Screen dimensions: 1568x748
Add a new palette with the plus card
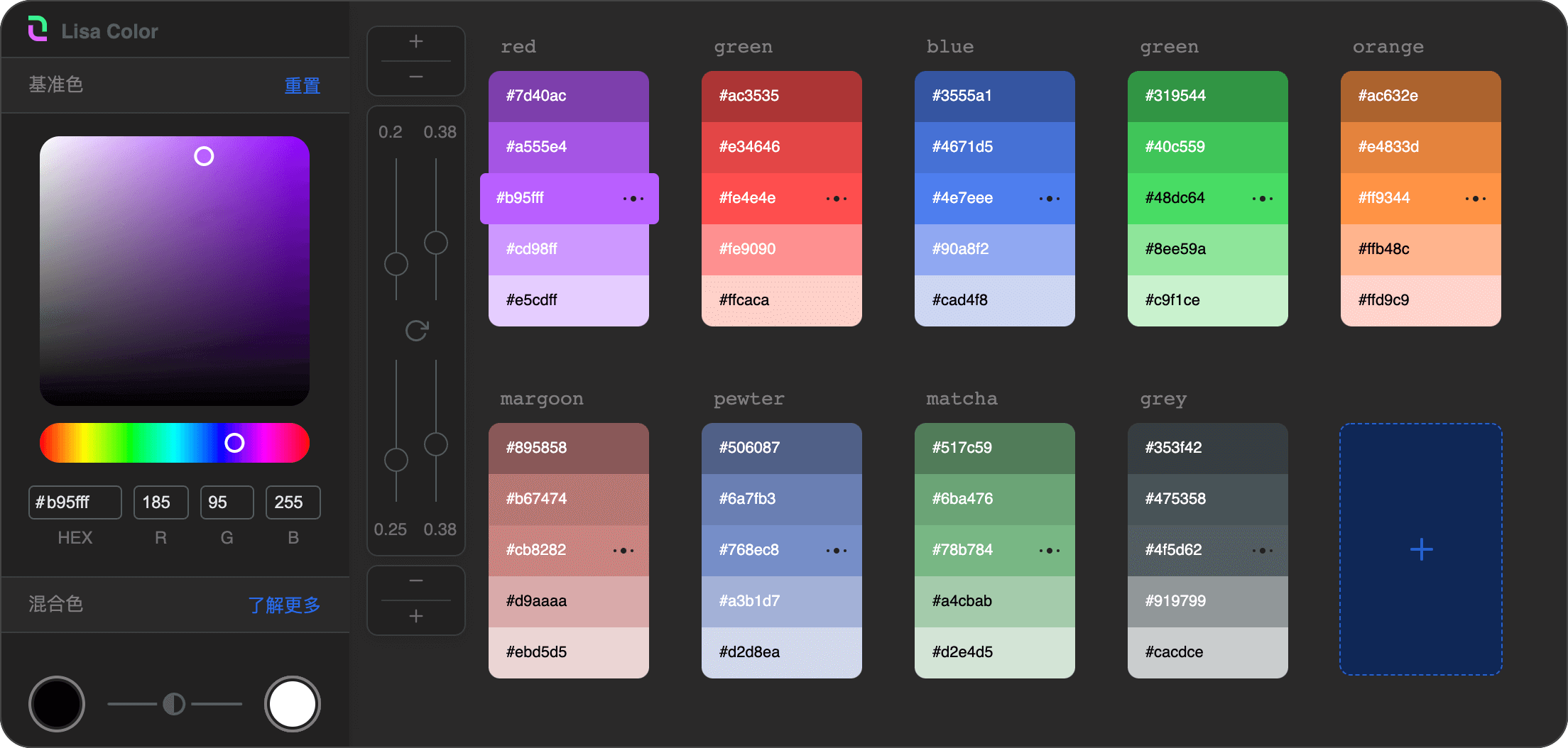pyautogui.click(x=1420, y=549)
